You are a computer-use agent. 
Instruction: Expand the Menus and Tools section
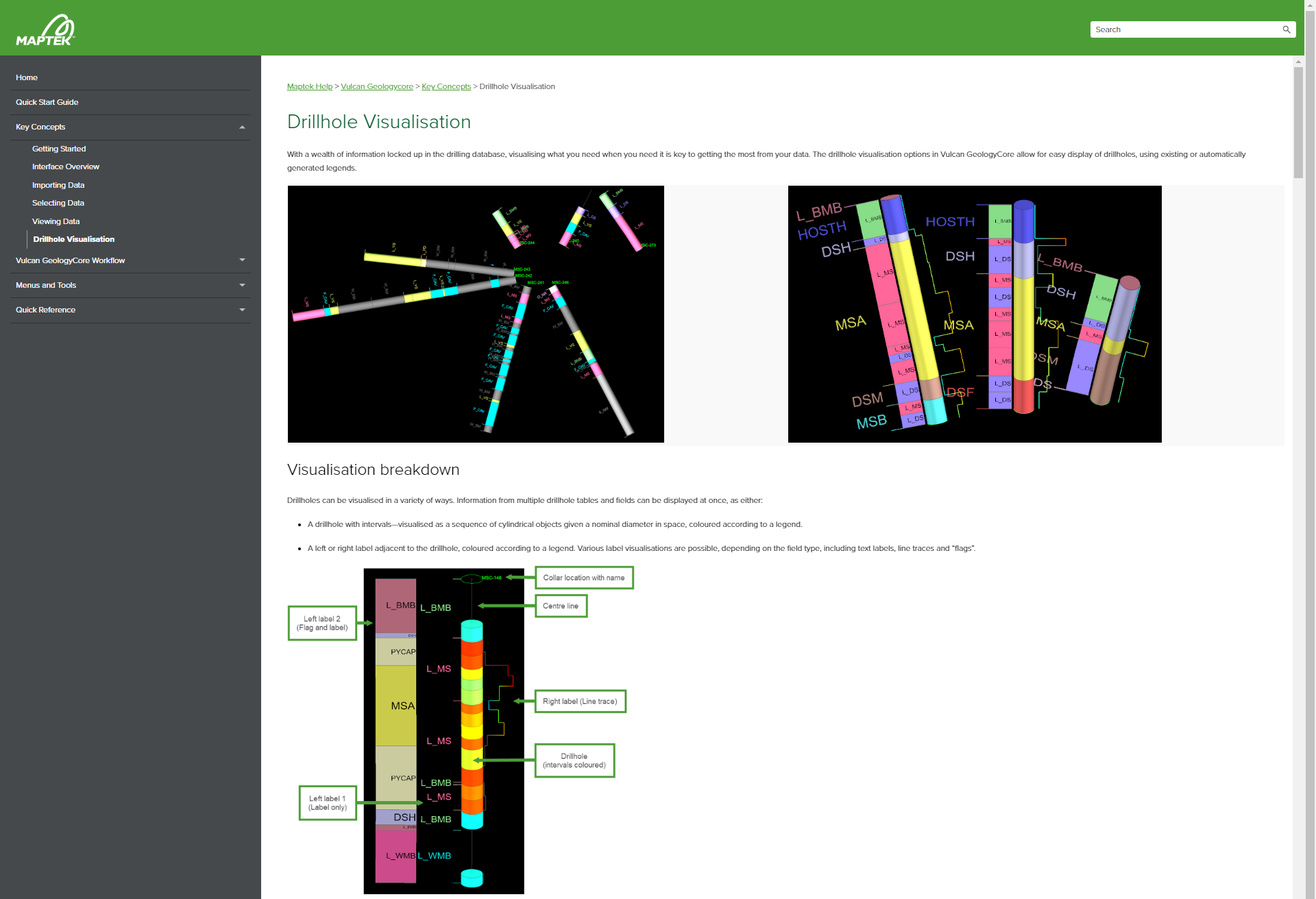point(242,285)
